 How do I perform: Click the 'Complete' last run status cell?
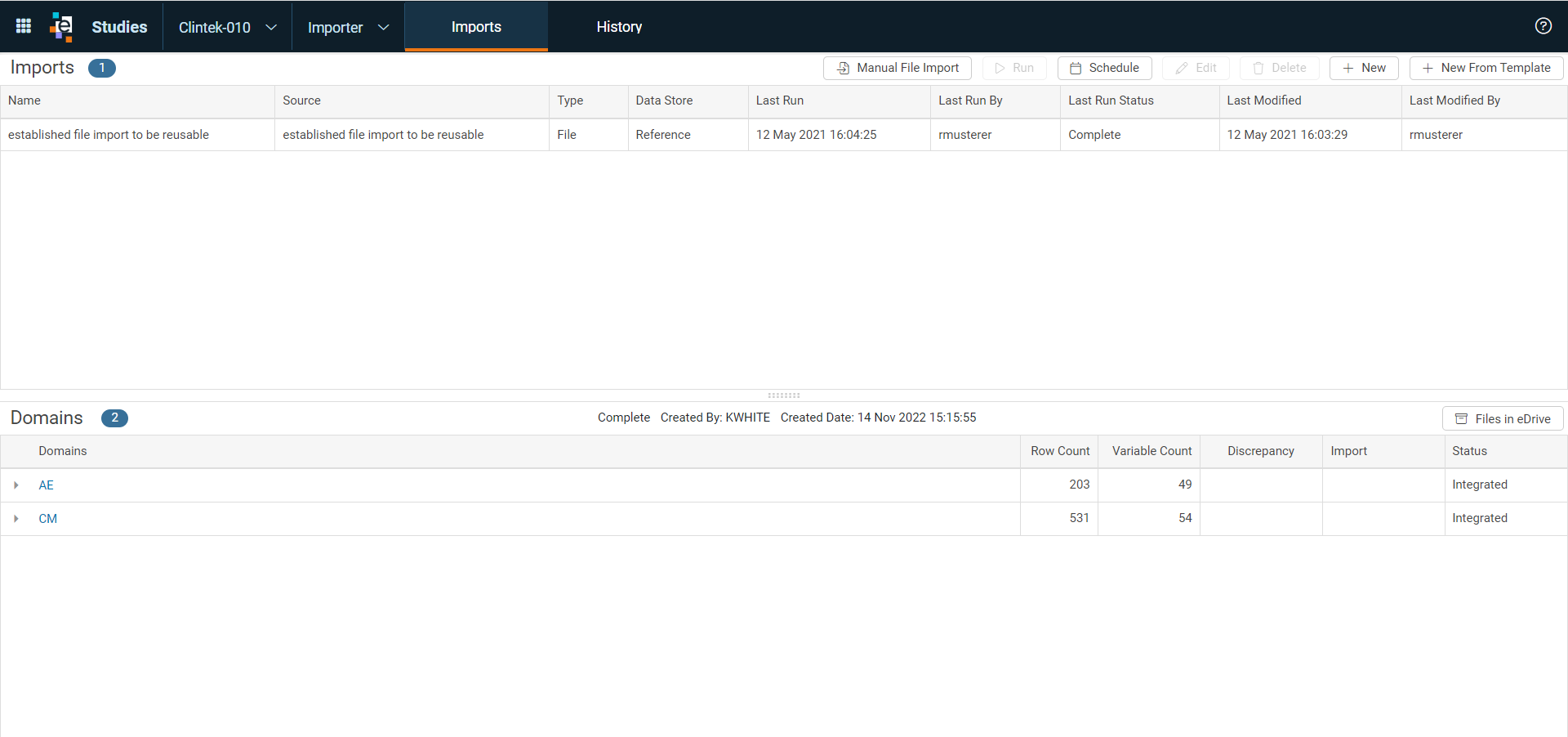click(1139, 135)
